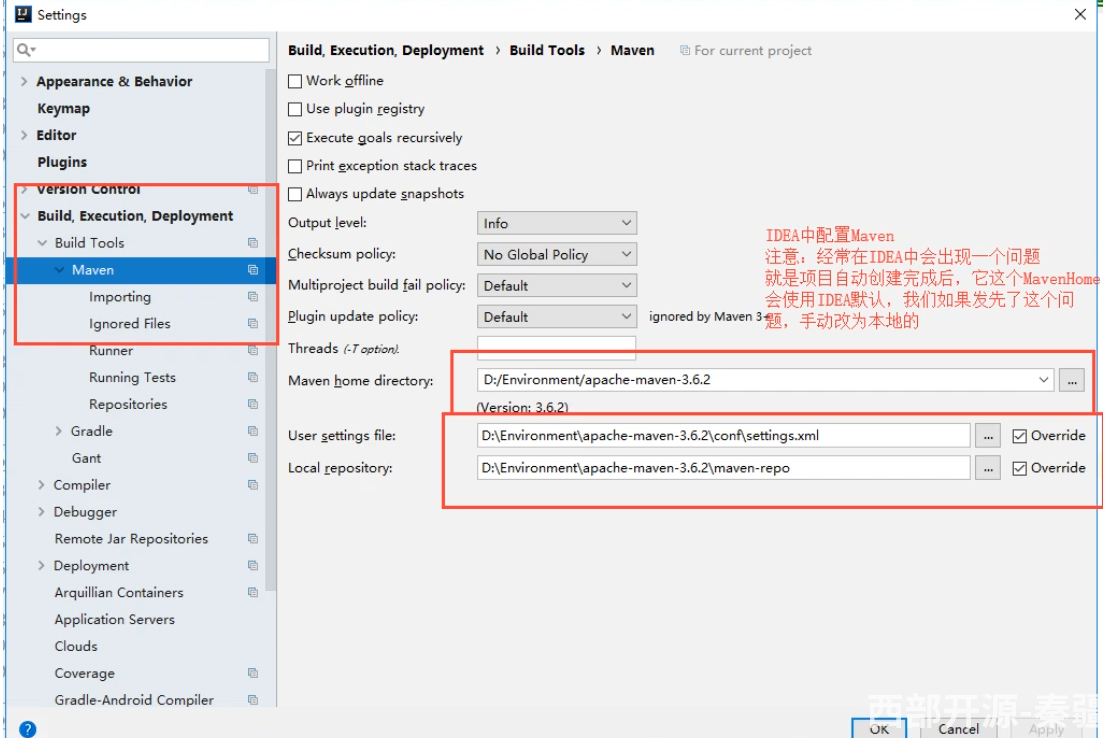Open the Application Servers page

(114, 619)
